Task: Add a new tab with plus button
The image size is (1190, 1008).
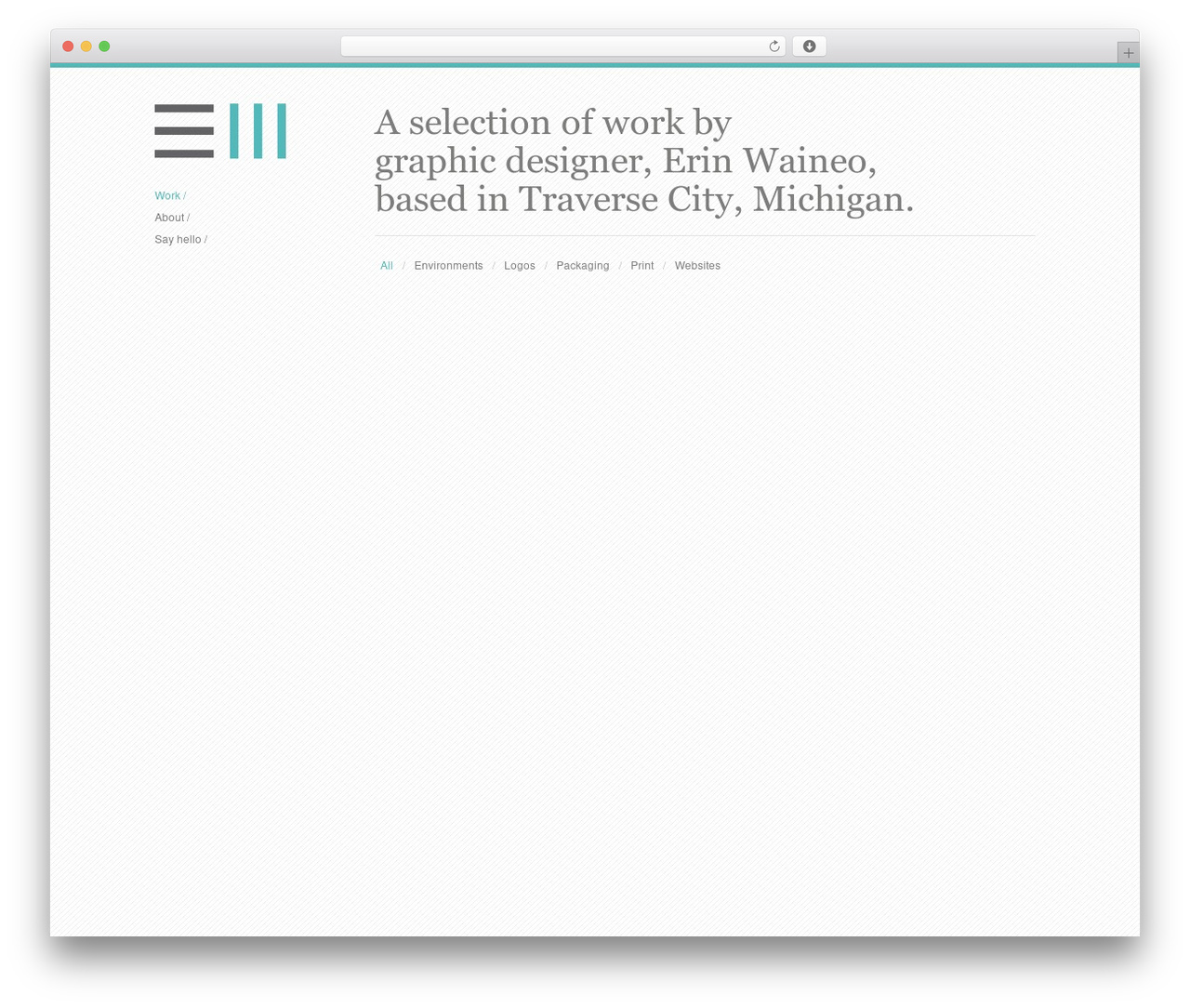Action: click(x=1128, y=53)
